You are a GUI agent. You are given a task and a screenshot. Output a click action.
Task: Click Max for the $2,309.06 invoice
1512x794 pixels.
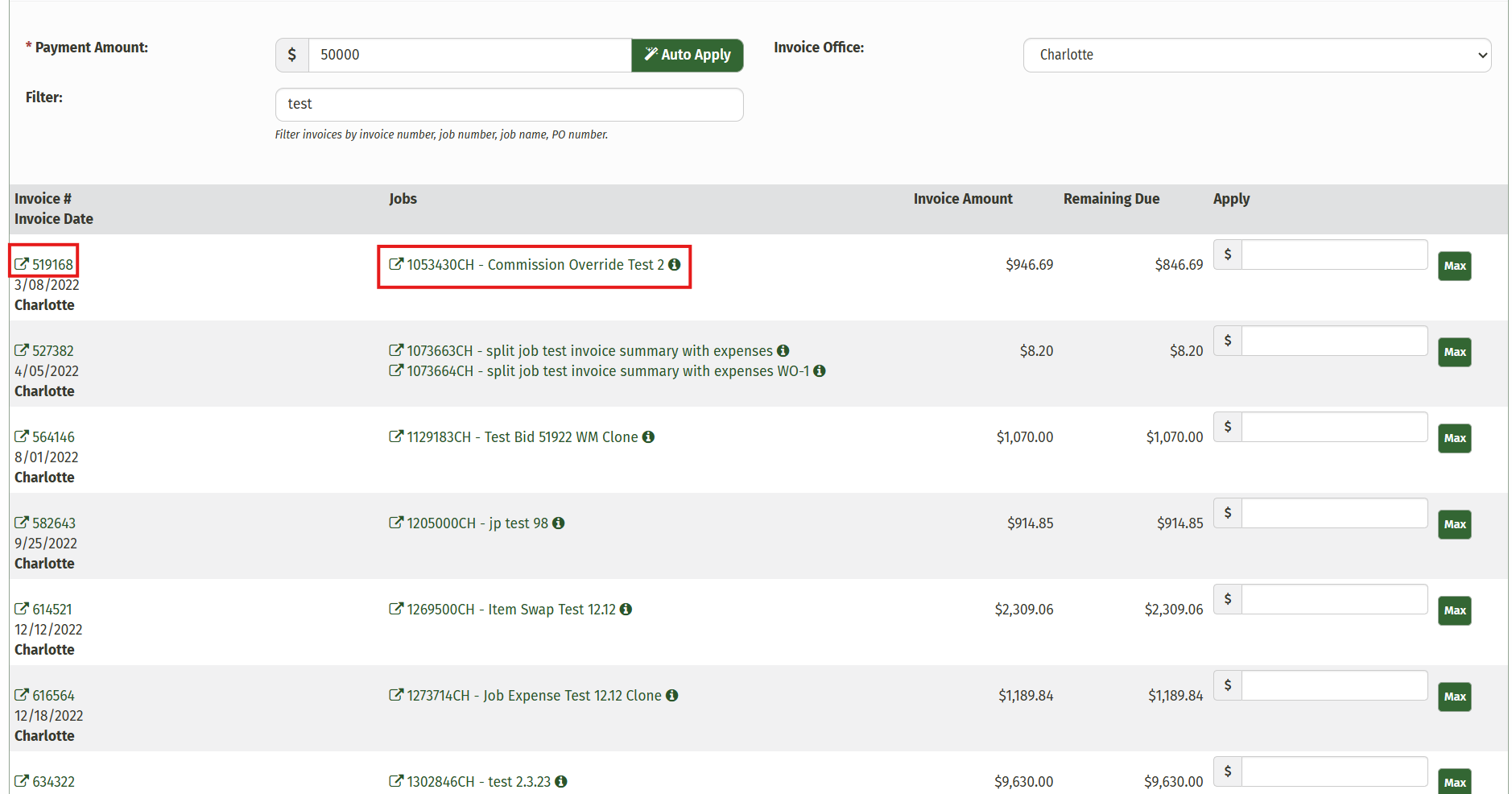click(x=1454, y=610)
